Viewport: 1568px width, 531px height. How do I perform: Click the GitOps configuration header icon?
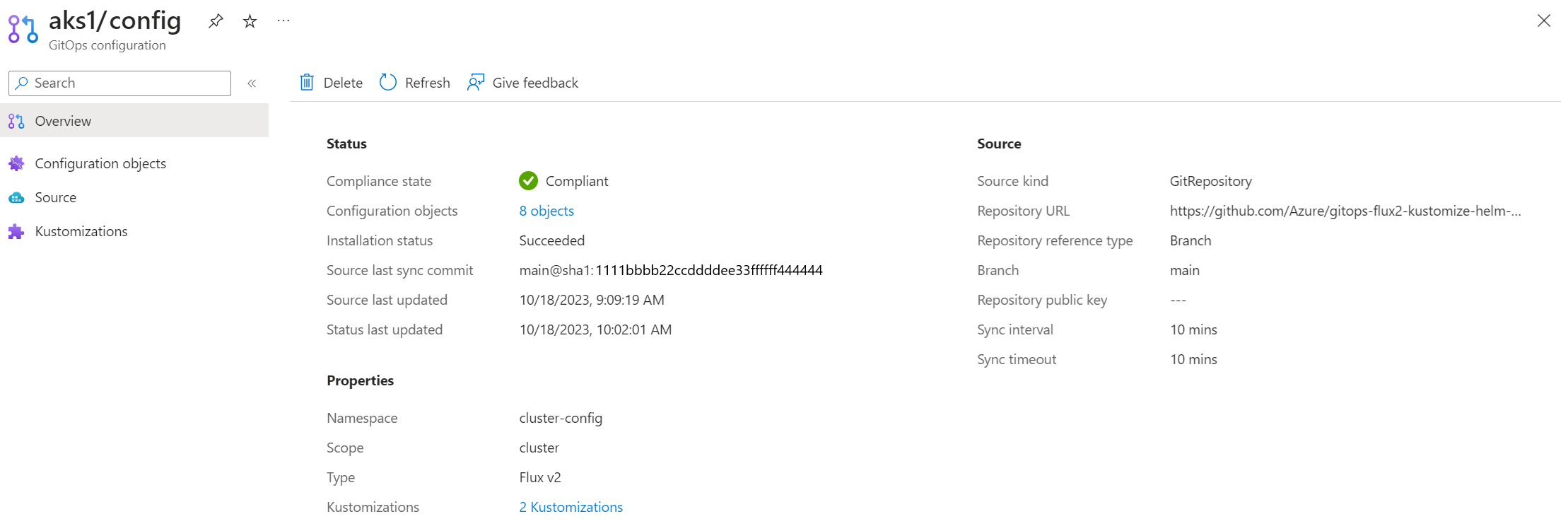click(x=23, y=29)
